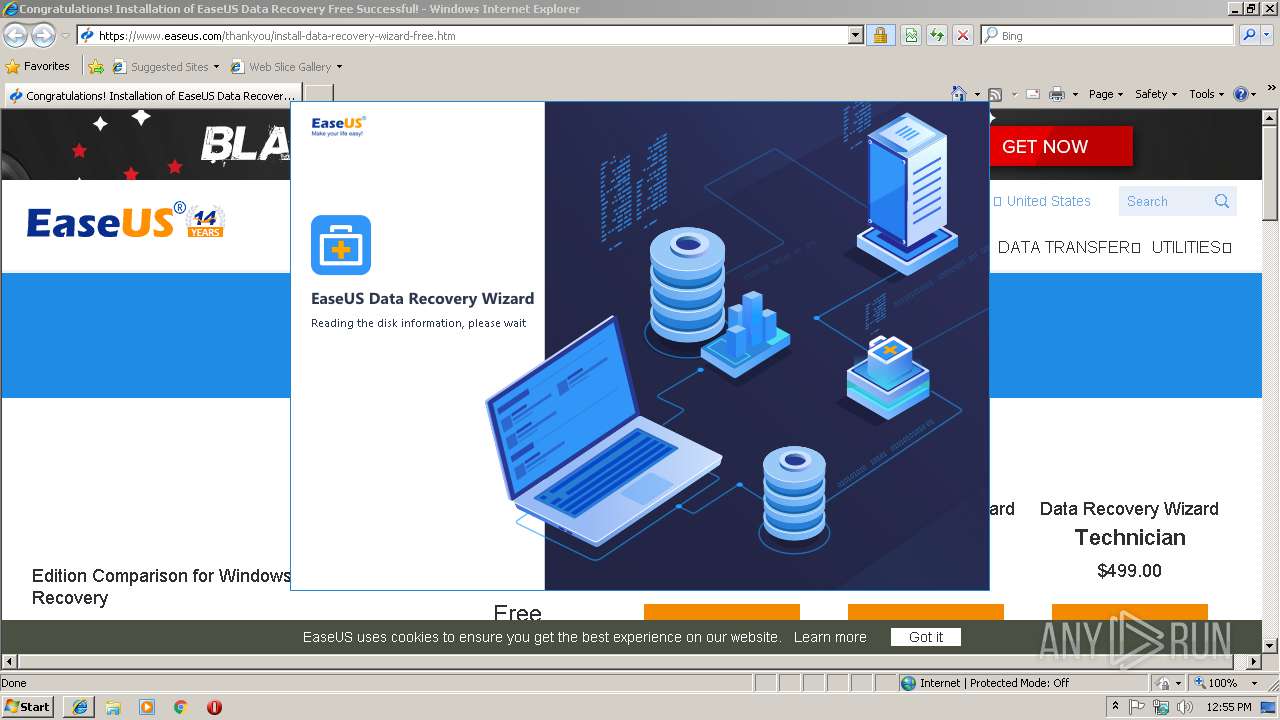Add to Favorites Bar star icon

click(x=96, y=67)
